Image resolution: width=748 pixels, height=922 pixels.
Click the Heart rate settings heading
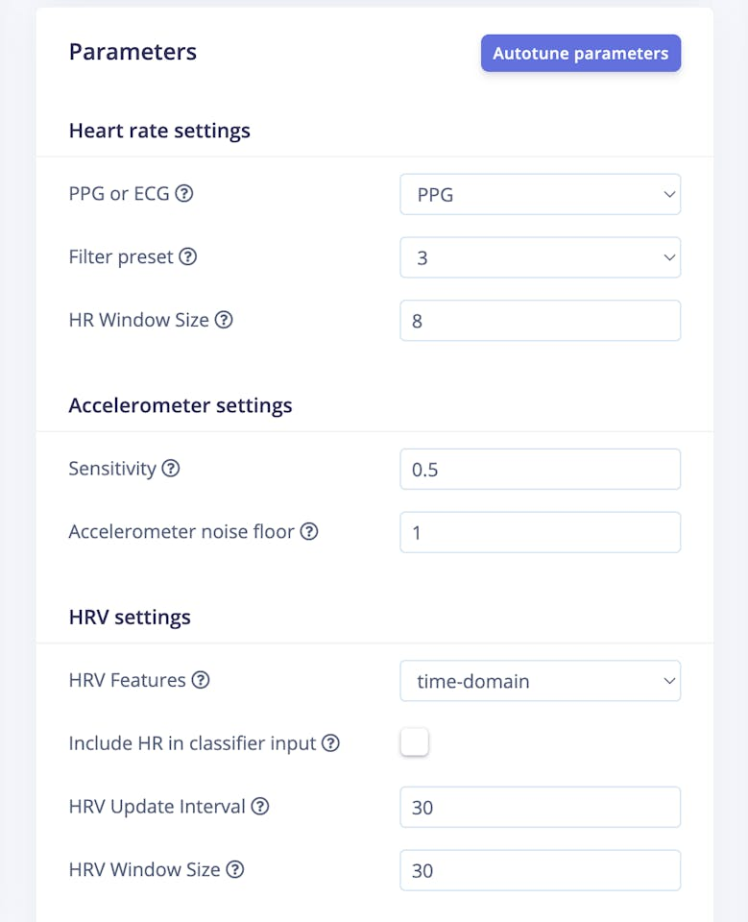click(159, 131)
